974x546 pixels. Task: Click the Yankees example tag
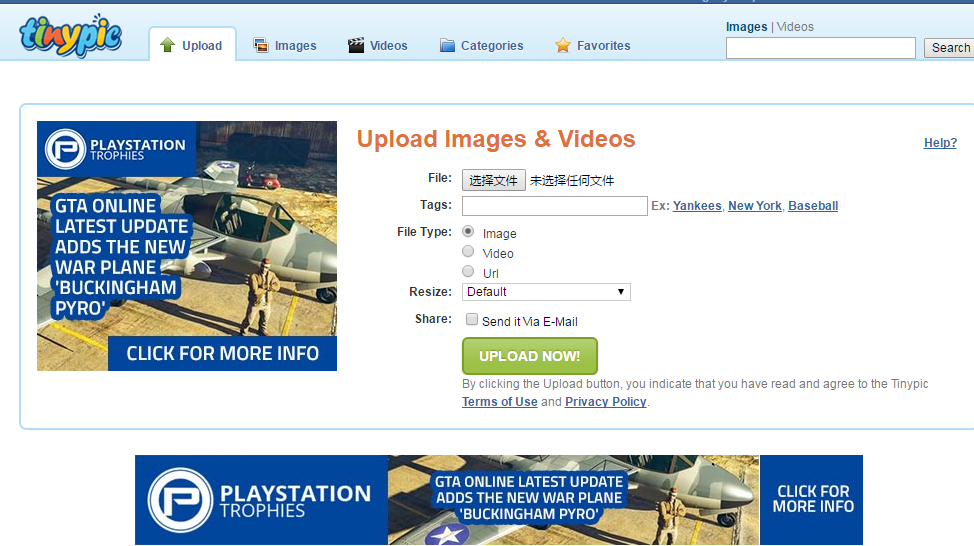coord(697,206)
